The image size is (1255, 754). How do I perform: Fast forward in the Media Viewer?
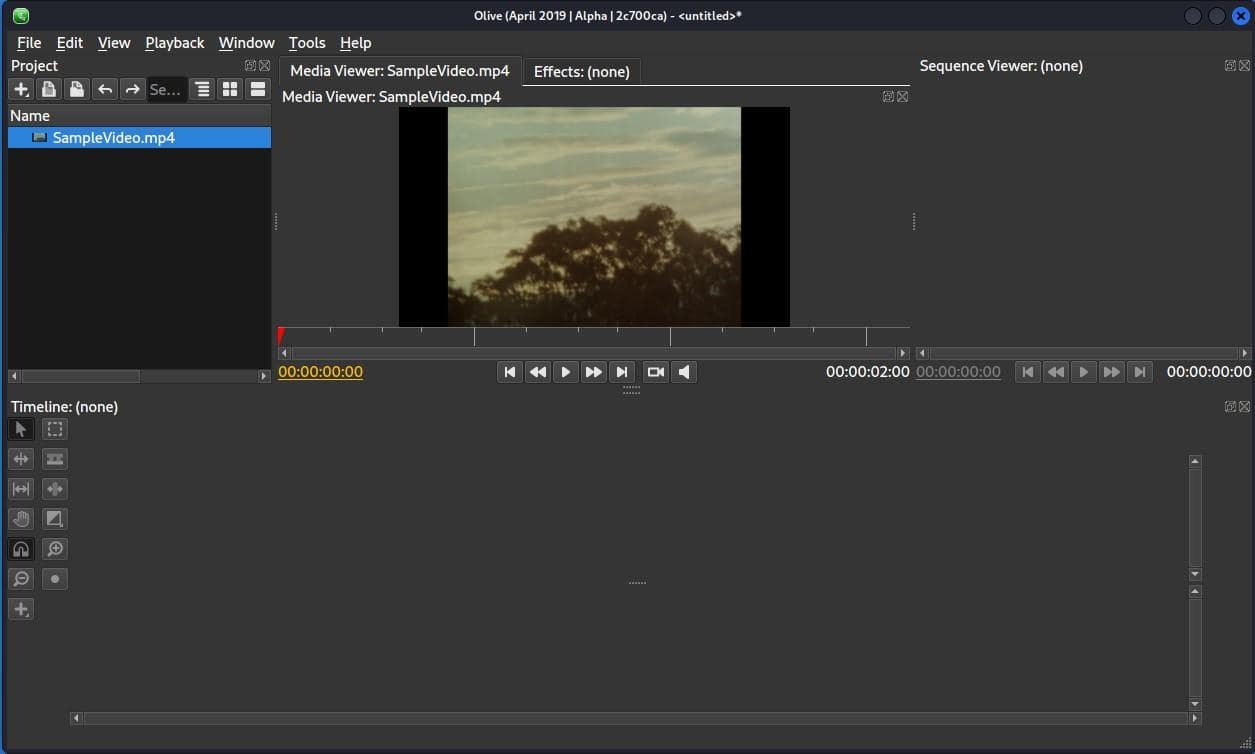coord(594,372)
